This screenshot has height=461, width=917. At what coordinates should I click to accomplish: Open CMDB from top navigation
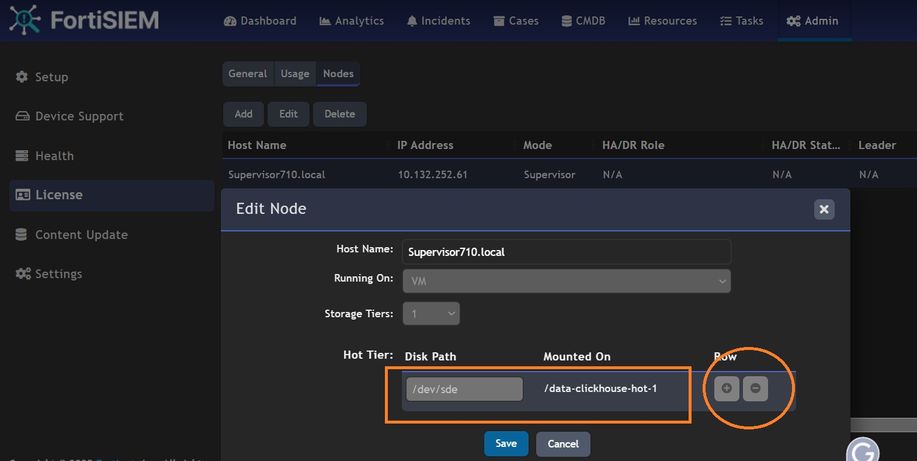583,21
